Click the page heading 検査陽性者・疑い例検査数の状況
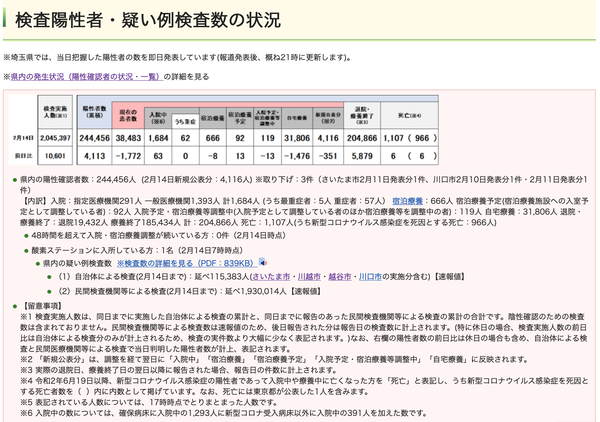Screen dimensions: 600x422 pos(148,20)
